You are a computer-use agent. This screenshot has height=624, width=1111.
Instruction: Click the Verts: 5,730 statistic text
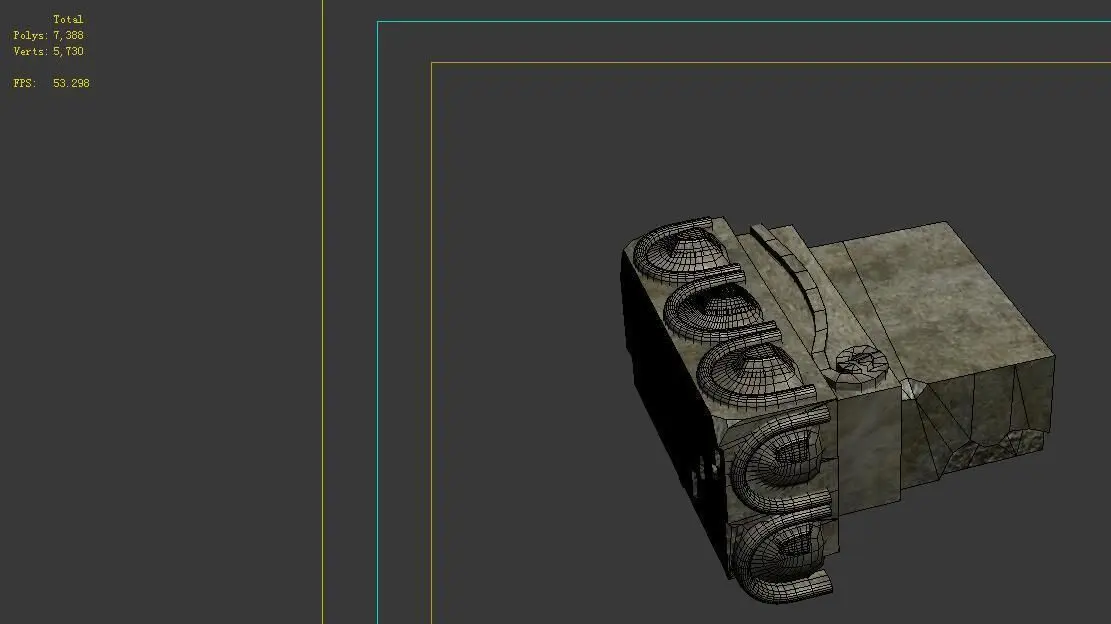(x=48, y=52)
